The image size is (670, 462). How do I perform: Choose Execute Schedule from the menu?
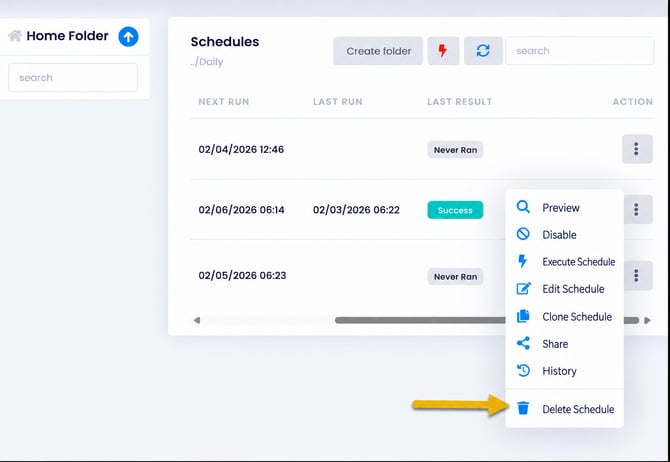[x=564, y=262]
